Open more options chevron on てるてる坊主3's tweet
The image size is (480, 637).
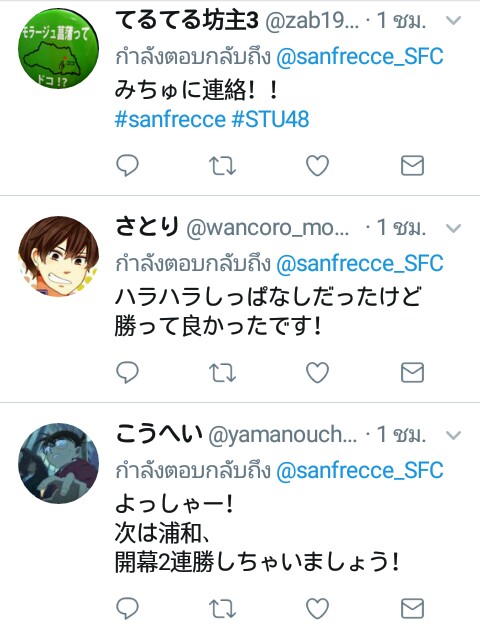[453, 20]
